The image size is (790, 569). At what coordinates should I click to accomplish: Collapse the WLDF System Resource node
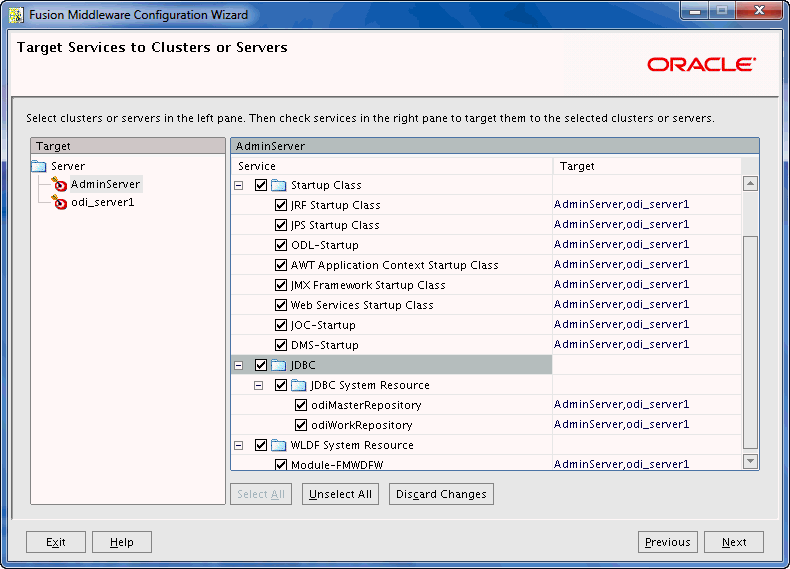pyautogui.click(x=239, y=446)
